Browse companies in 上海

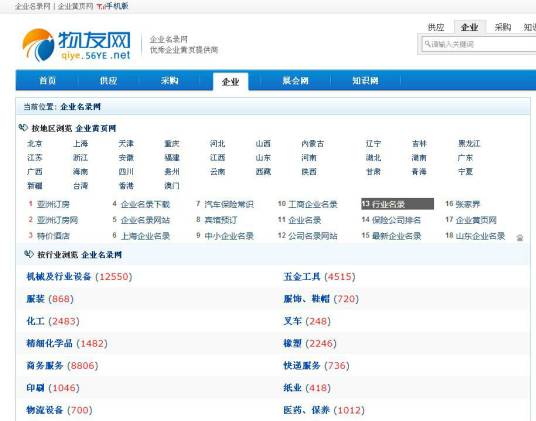80,144
